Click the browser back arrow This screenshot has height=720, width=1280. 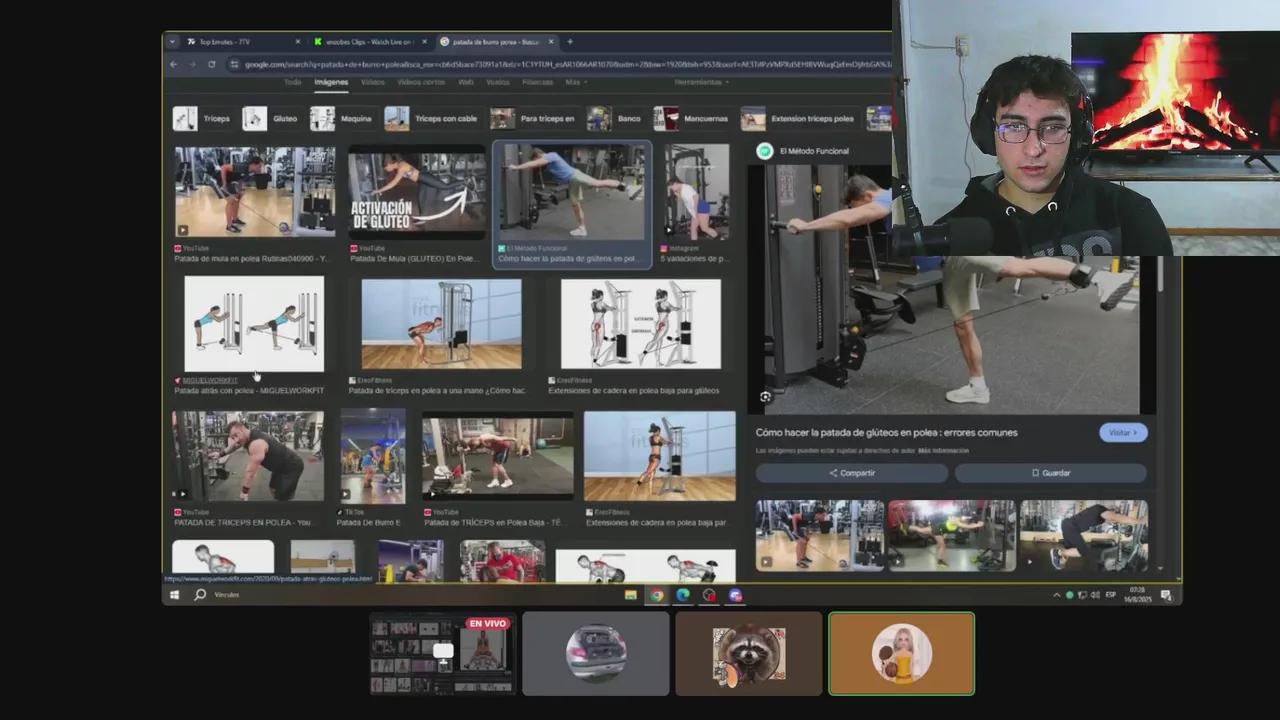173,64
